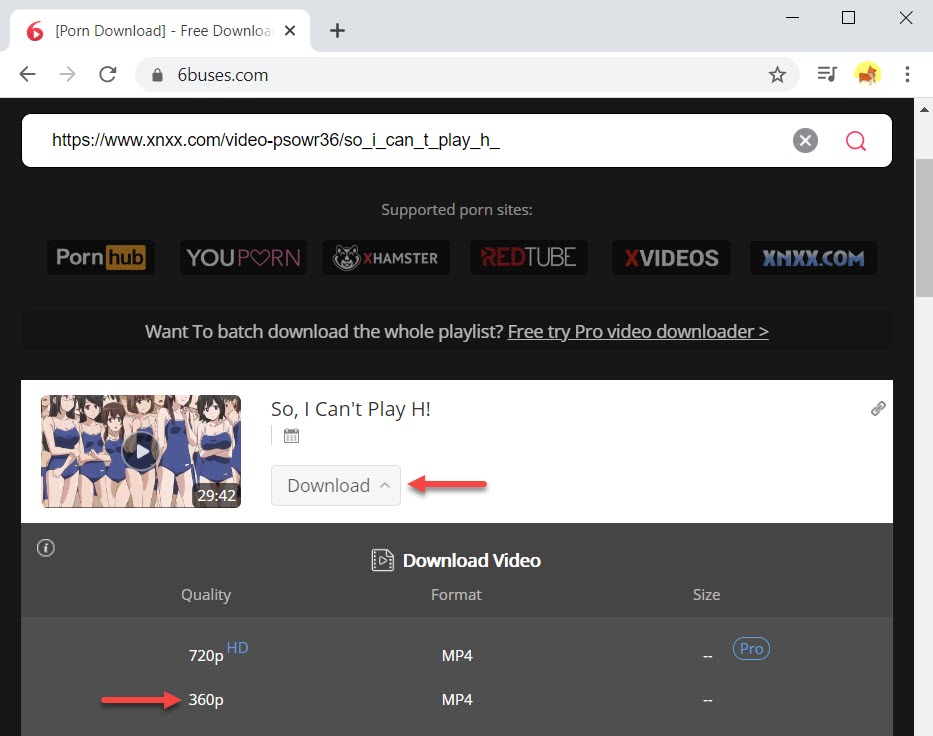Image resolution: width=933 pixels, height=736 pixels.
Task: Click the Download Video film icon
Action: pyautogui.click(x=383, y=560)
